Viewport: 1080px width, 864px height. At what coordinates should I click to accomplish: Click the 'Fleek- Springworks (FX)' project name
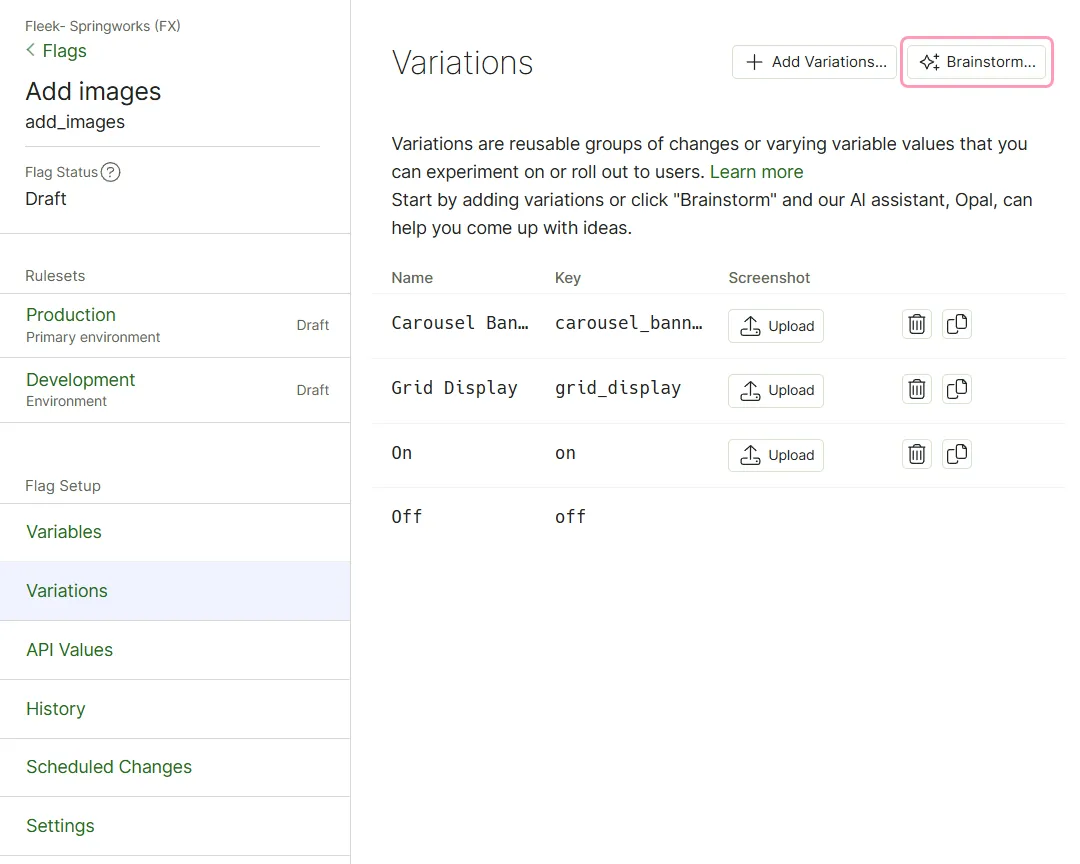[103, 26]
